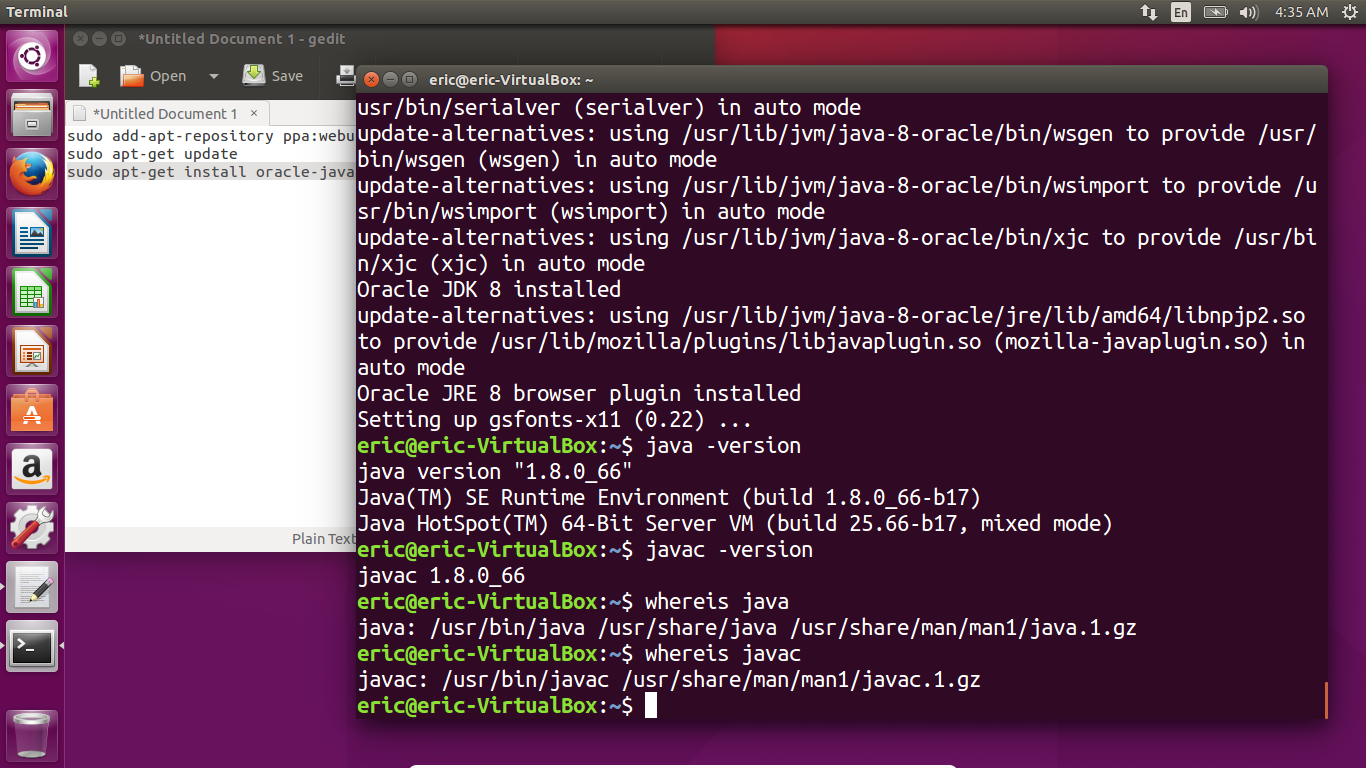Create a new document in gedit
This screenshot has width=1366, height=768.
[88, 75]
